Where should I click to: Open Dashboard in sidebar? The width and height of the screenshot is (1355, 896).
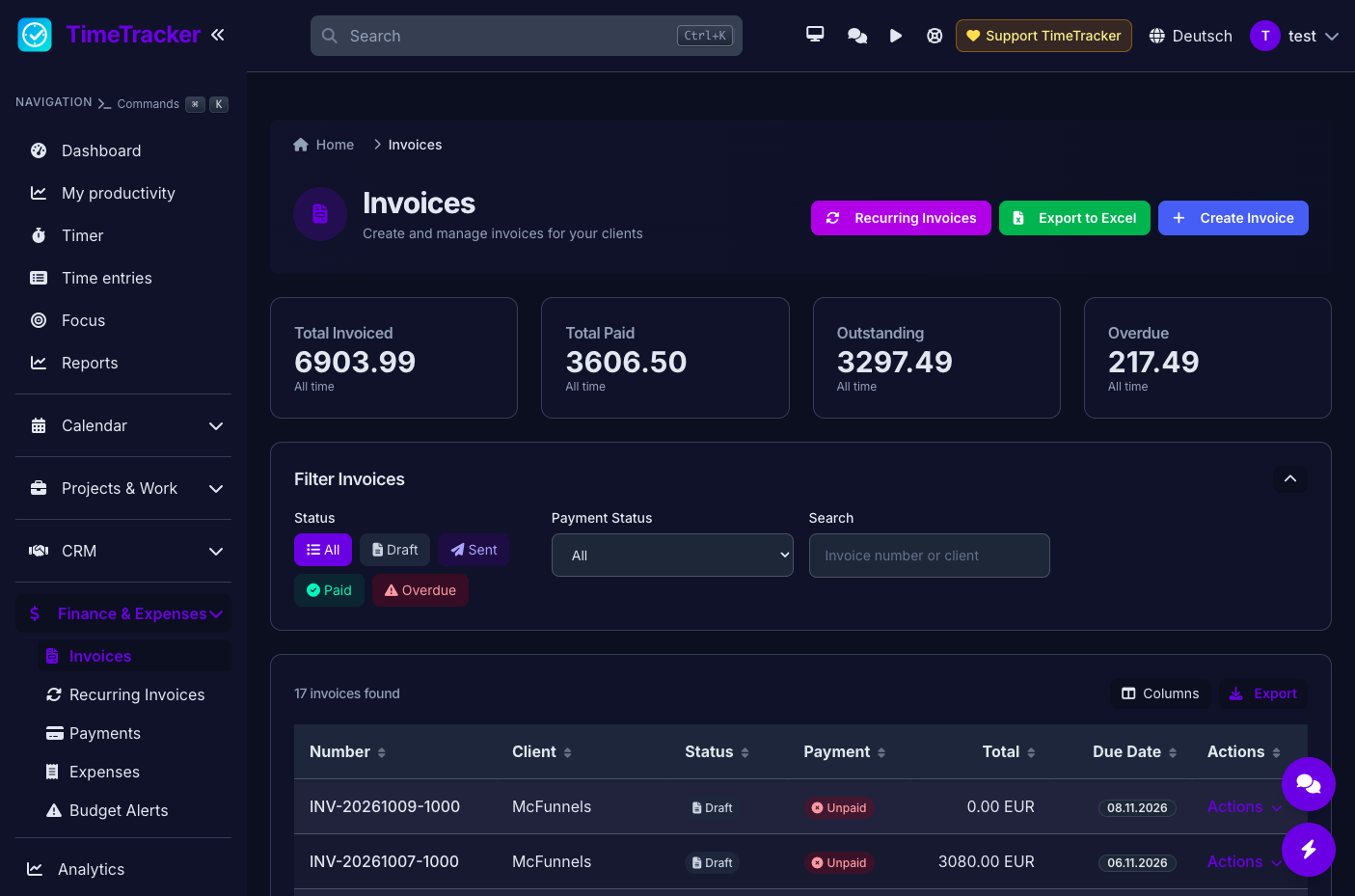(x=123, y=150)
